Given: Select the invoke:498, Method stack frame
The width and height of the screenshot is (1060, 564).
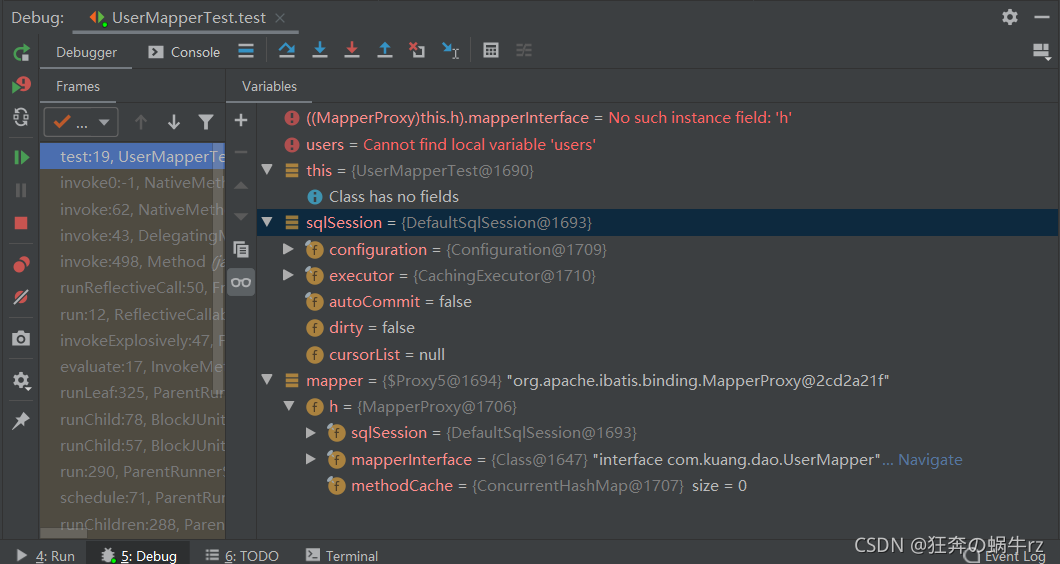Looking at the screenshot, I should click(132, 262).
